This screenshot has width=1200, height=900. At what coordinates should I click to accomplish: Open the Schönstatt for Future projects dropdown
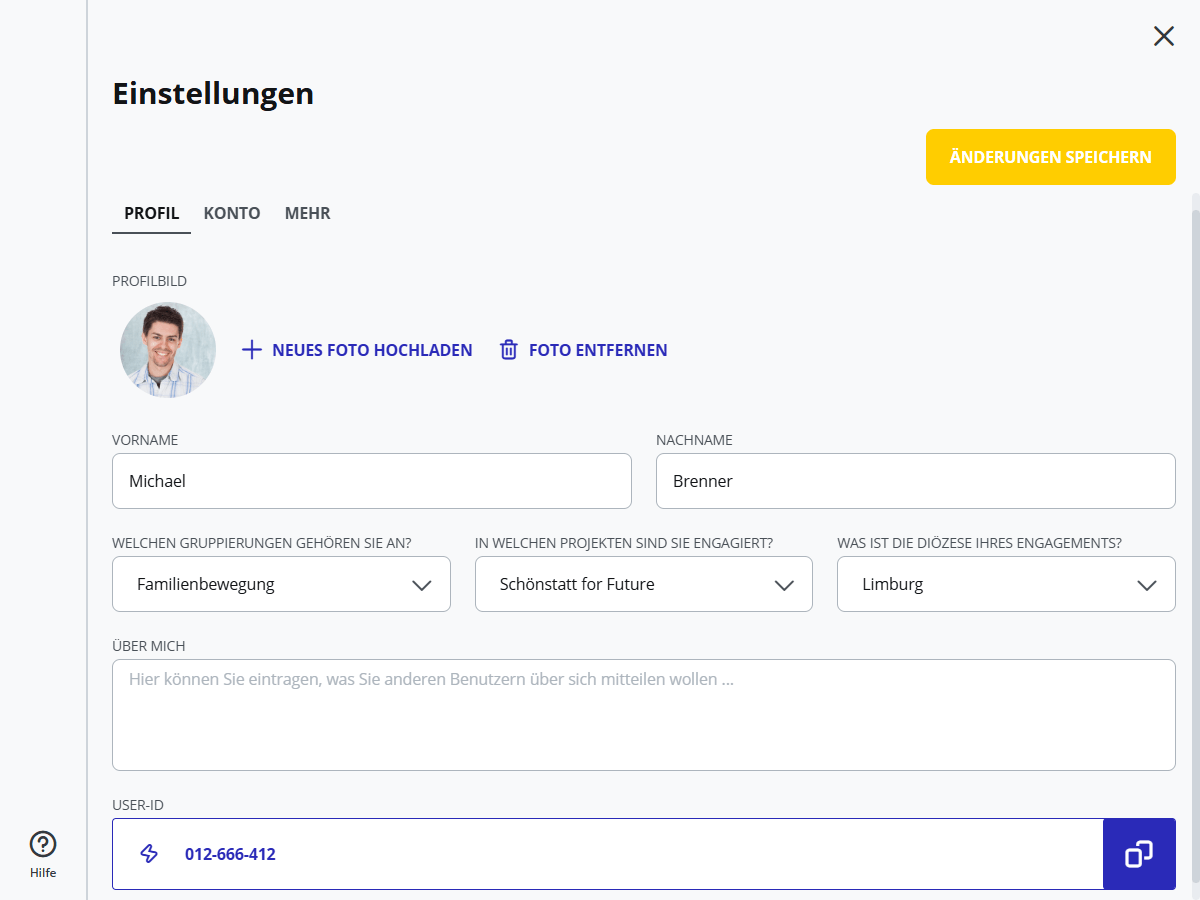click(x=643, y=584)
